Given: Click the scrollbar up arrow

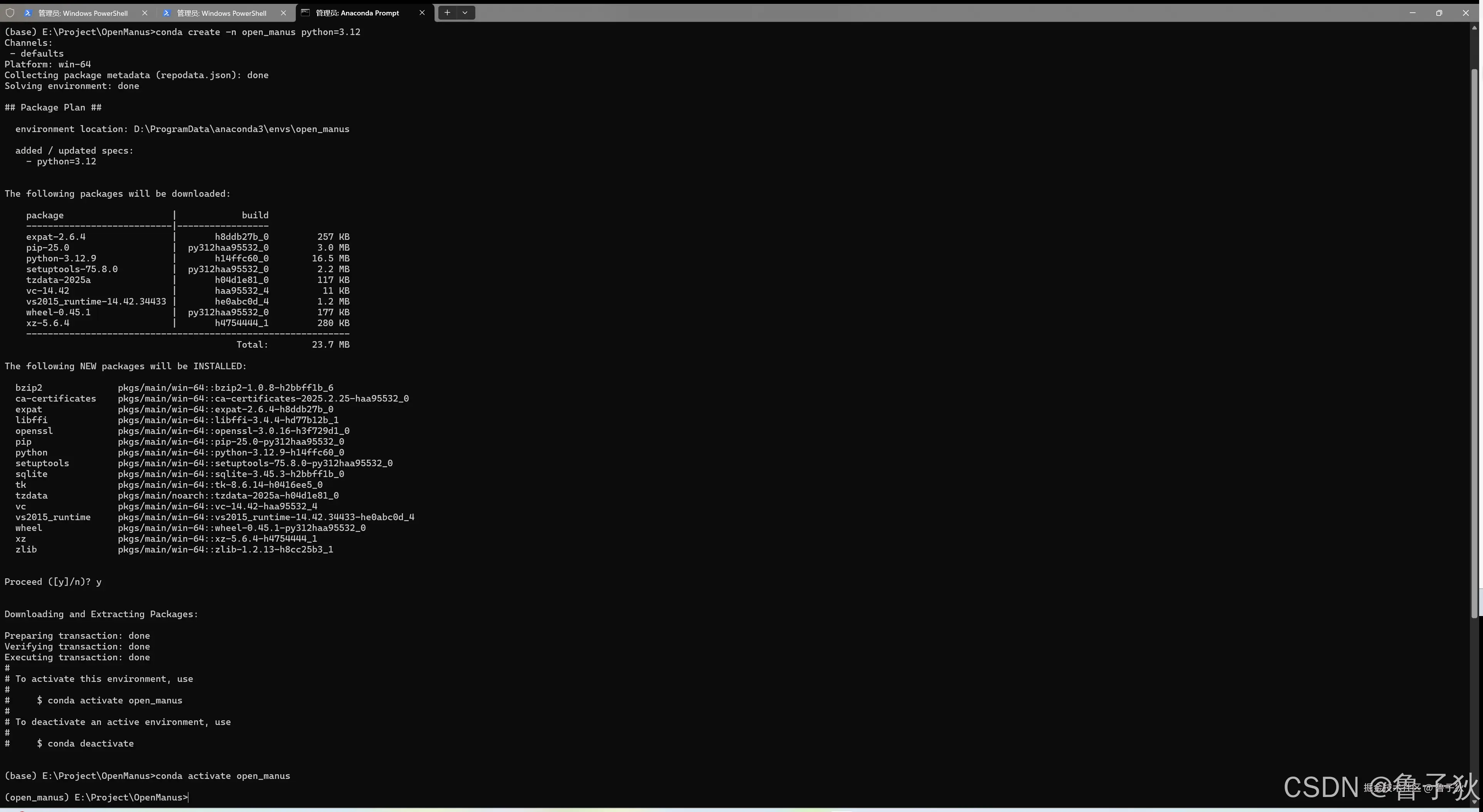Looking at the screenshot, I should click(1475, 27).
